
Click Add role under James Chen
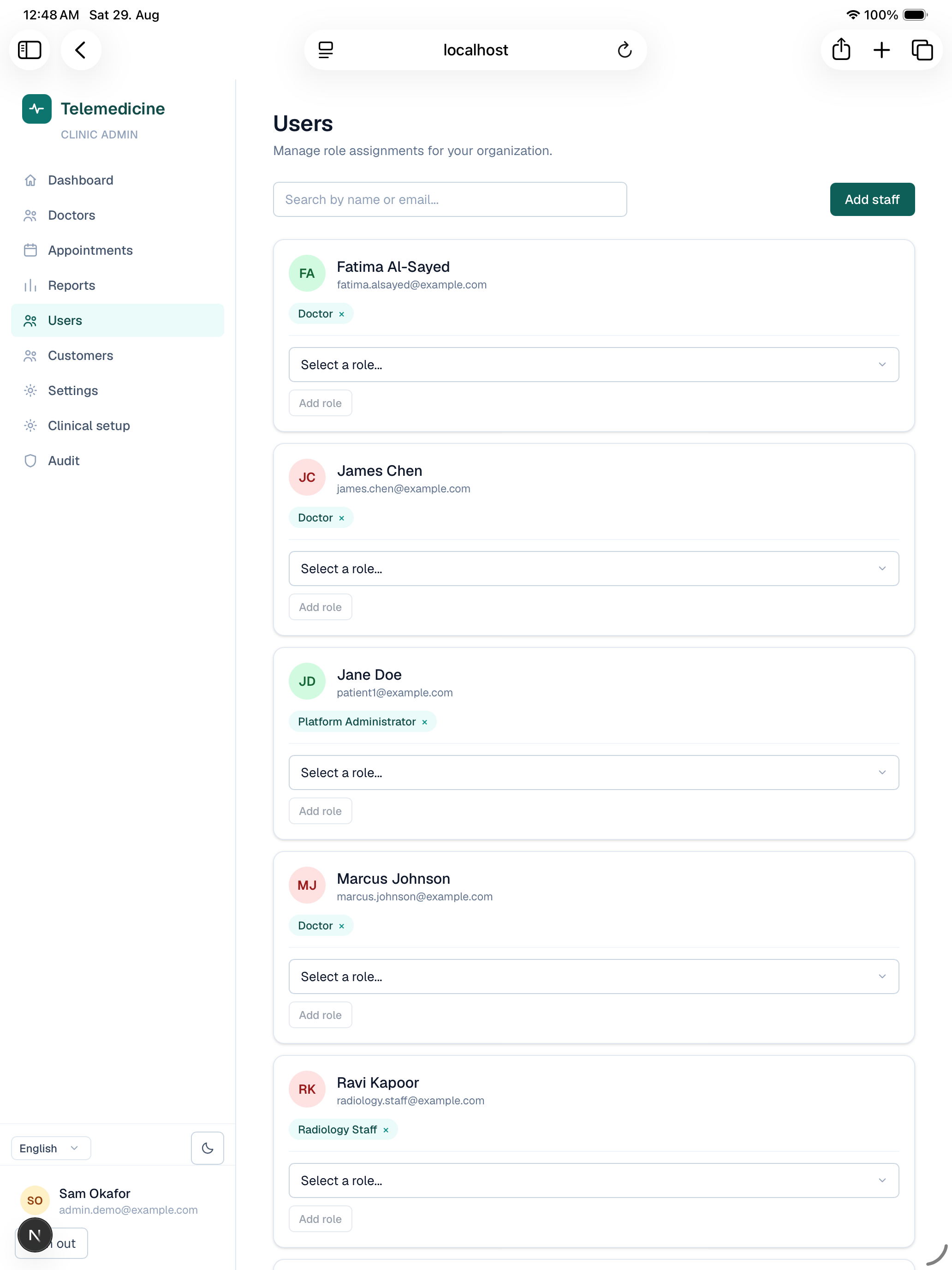(320, 607)
